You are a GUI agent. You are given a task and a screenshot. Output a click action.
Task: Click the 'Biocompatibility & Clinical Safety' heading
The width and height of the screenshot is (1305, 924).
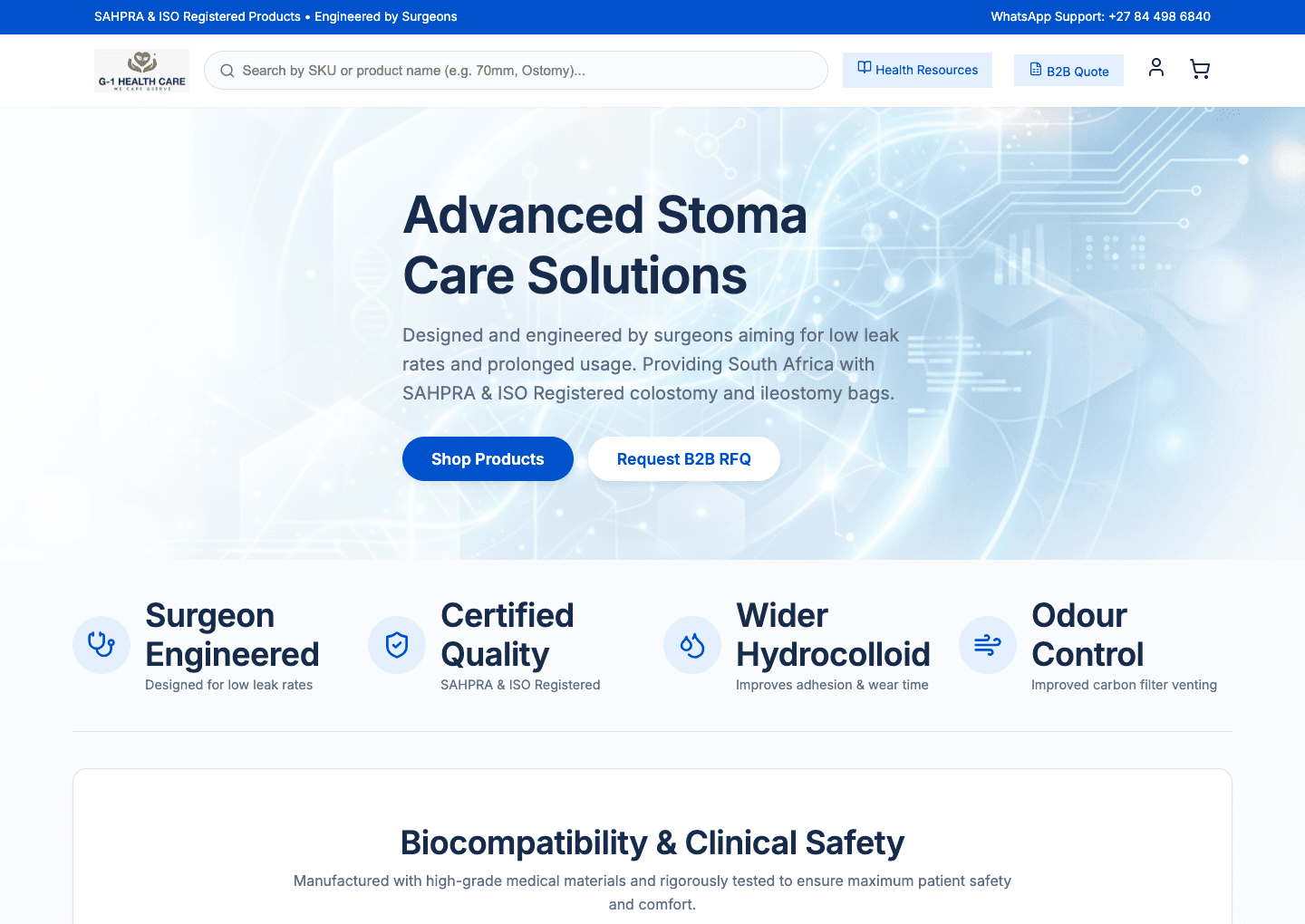(652, 842)
